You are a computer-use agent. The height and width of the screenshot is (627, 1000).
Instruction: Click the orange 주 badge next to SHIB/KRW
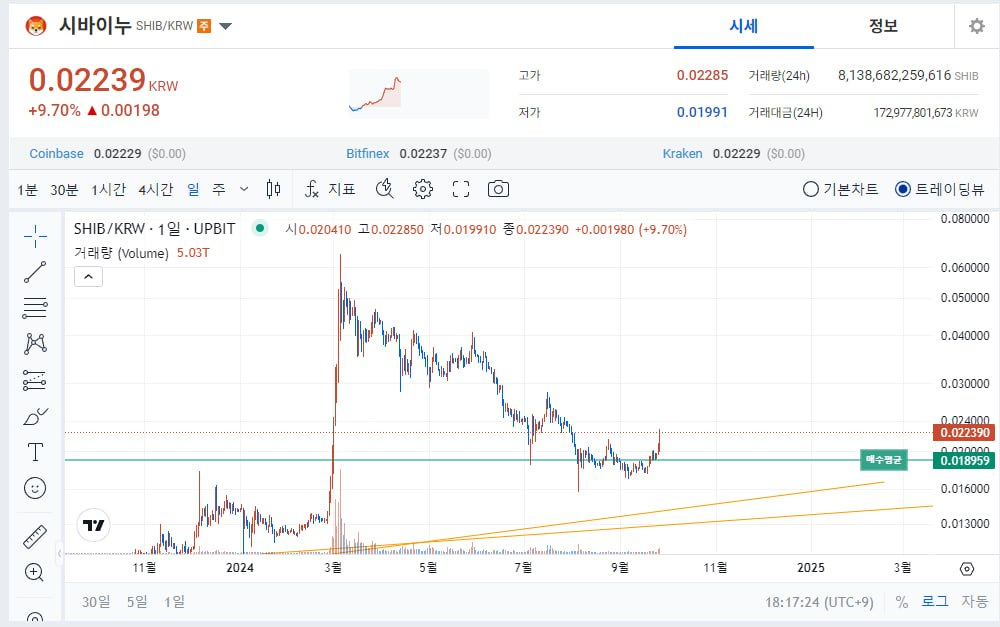tap(203, 26)
